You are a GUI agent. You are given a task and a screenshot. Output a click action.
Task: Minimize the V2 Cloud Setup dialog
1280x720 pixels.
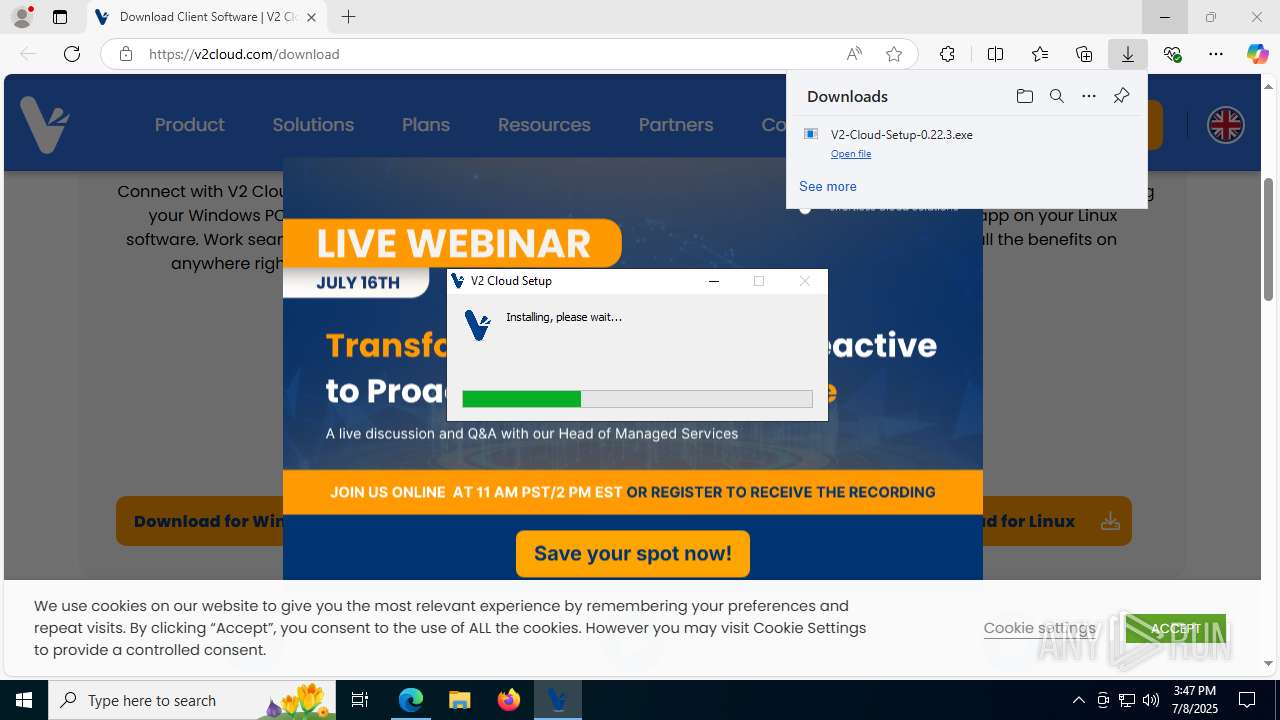(714, 281)
